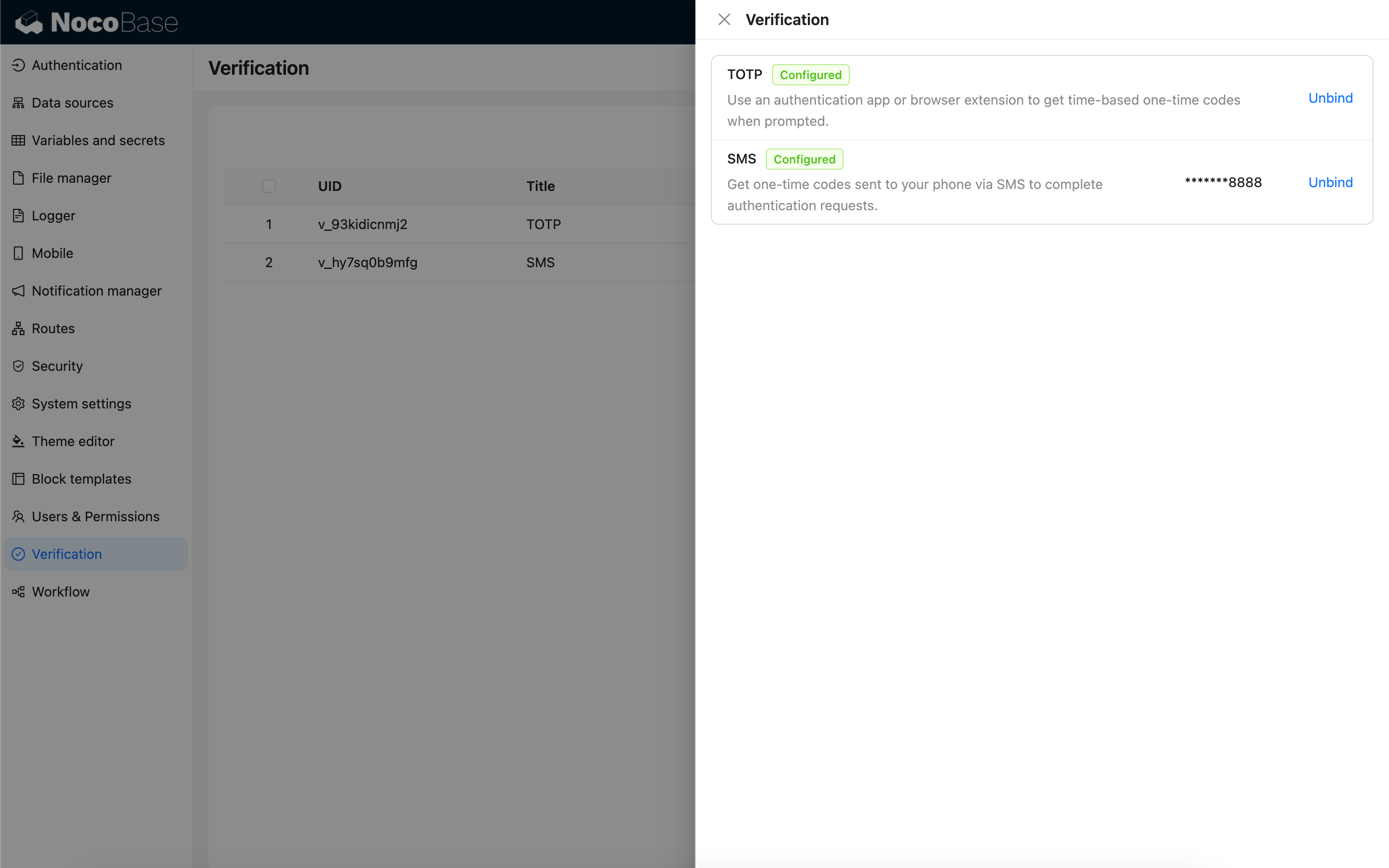
Task: Close the Verification drawer
Action: (x=724, y=19)
